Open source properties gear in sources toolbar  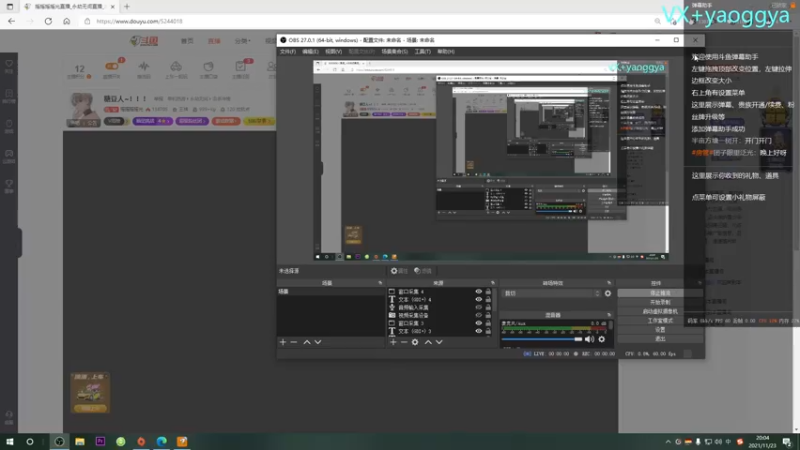pyautogui.click(x=415, y=342)
